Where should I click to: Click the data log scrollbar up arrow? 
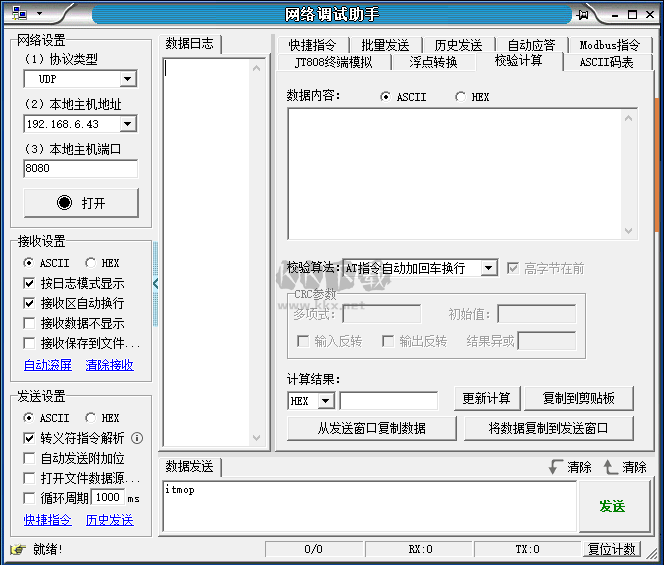[x=256, y=68]
